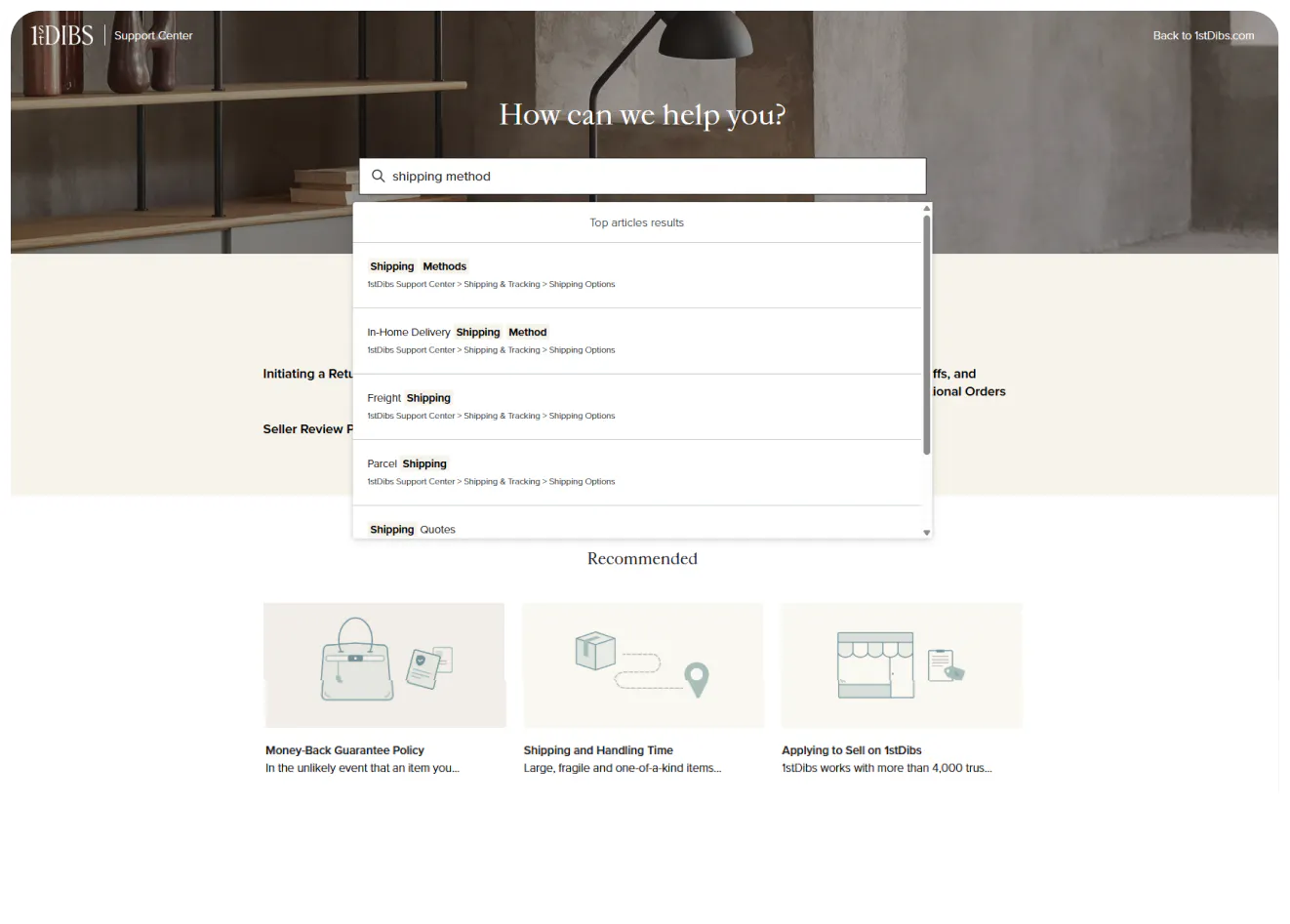The width and height of the screenshot is (1290, 924).
Task: Click 'Seller Review' partially hidden link
Action: tap(307, 429)
